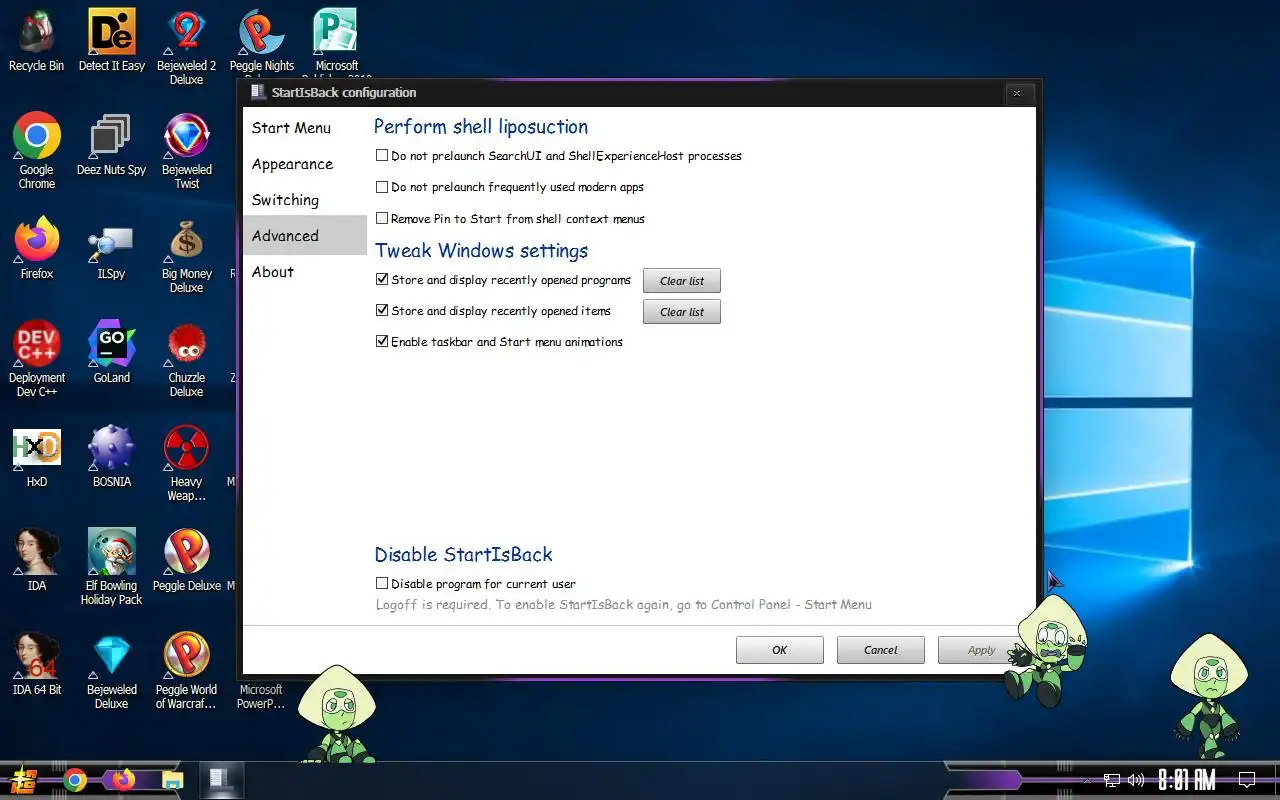
Task: Select the Elf Bowling Holiday Pack icon
Action: (111, 567)
